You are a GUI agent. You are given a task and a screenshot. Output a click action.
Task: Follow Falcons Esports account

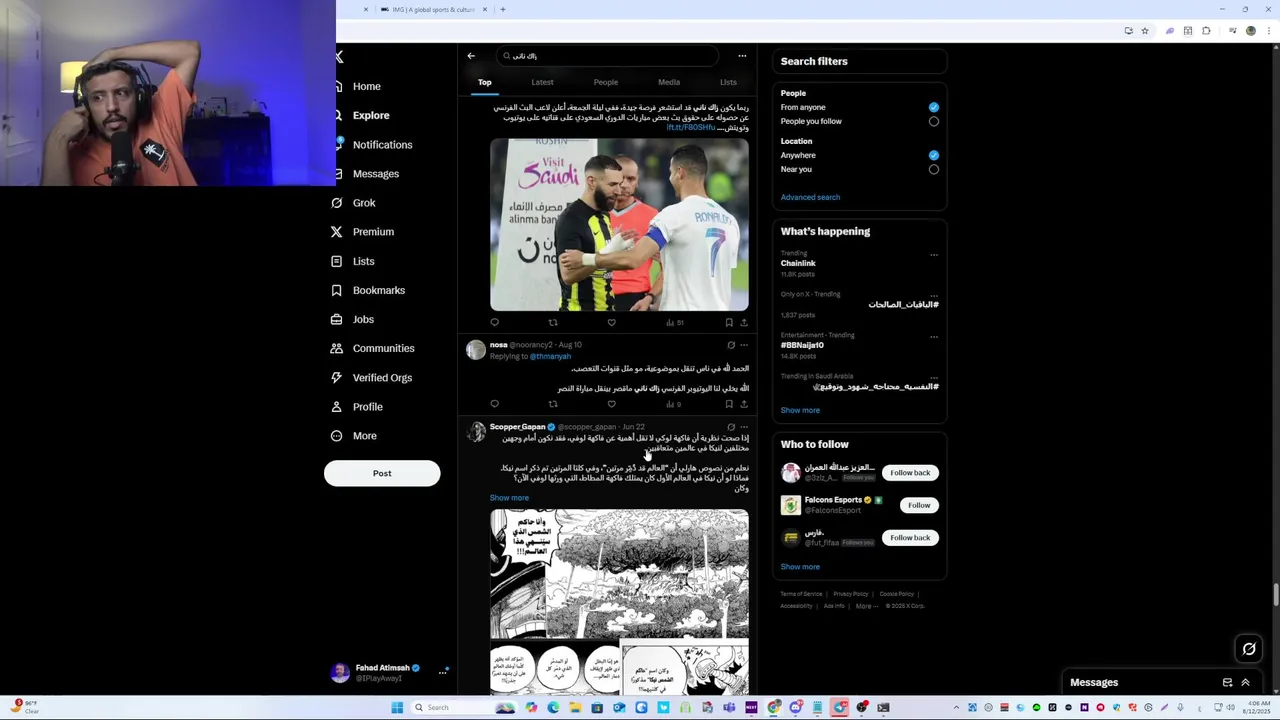(918, 505)
